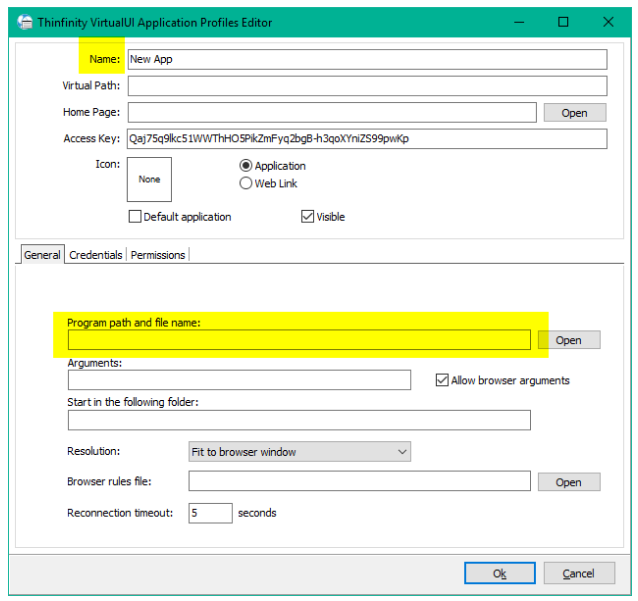Click the Reconnection timeout value field

click(210, 513)
